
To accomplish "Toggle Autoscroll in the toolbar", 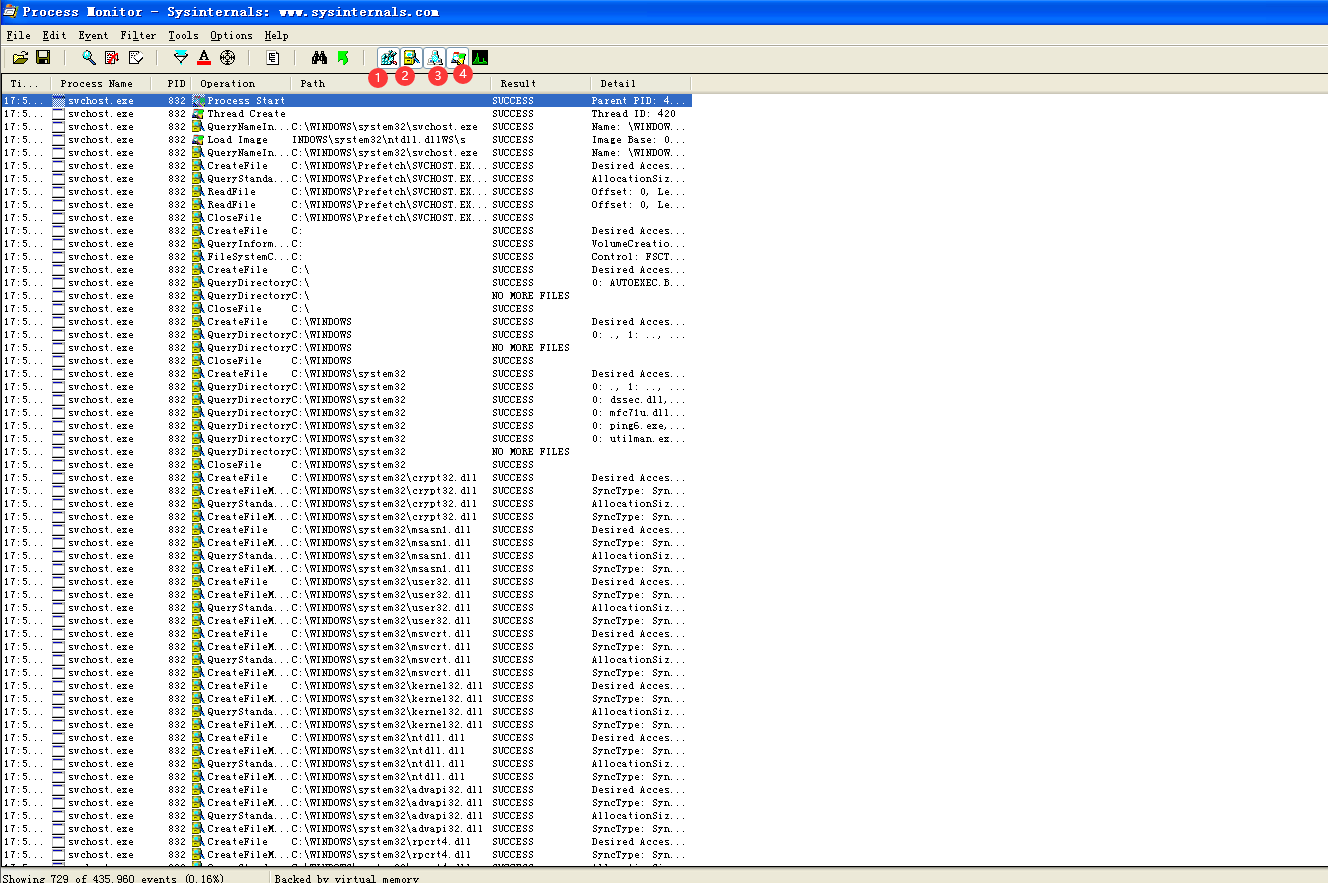I will [113, 58].
